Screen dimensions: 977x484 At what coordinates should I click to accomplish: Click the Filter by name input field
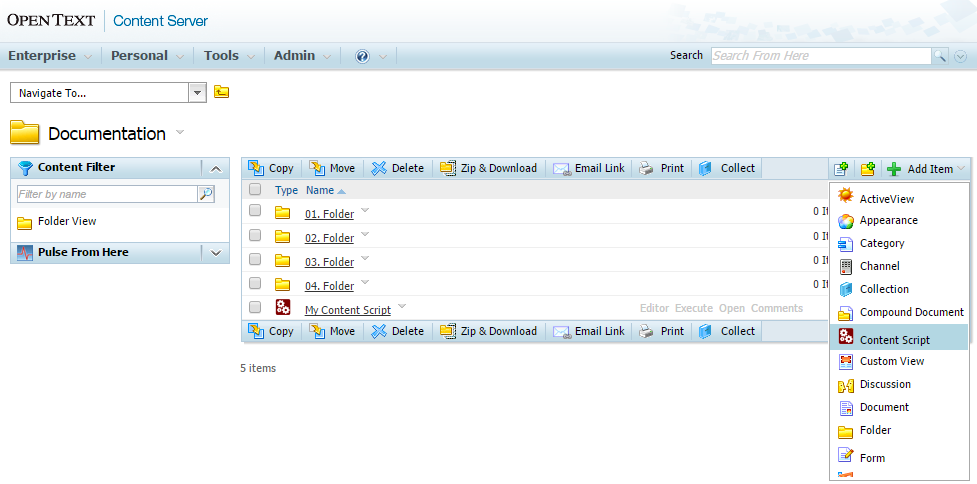(x=107, y=194)
